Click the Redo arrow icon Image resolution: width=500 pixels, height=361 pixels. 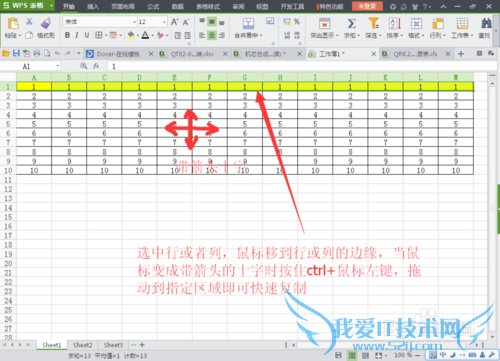(68, 53)
